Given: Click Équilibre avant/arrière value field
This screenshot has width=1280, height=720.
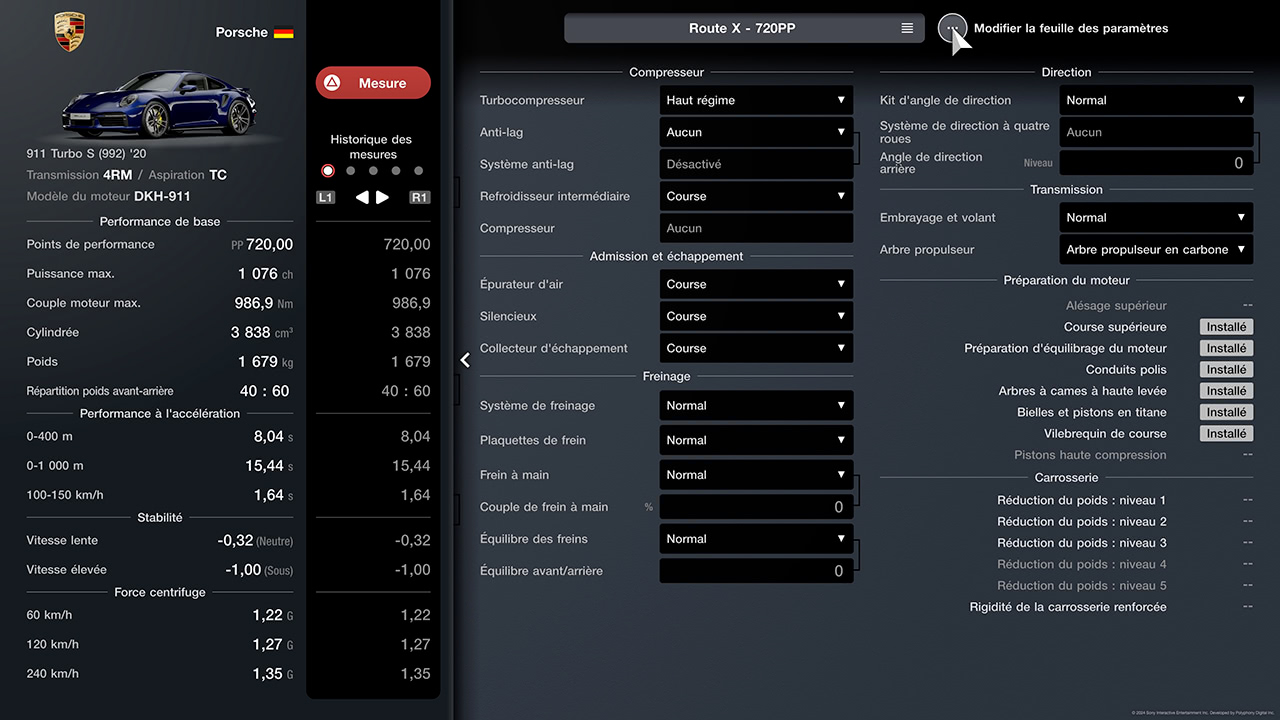Looking at the screenshot, I should coord(756,571).
